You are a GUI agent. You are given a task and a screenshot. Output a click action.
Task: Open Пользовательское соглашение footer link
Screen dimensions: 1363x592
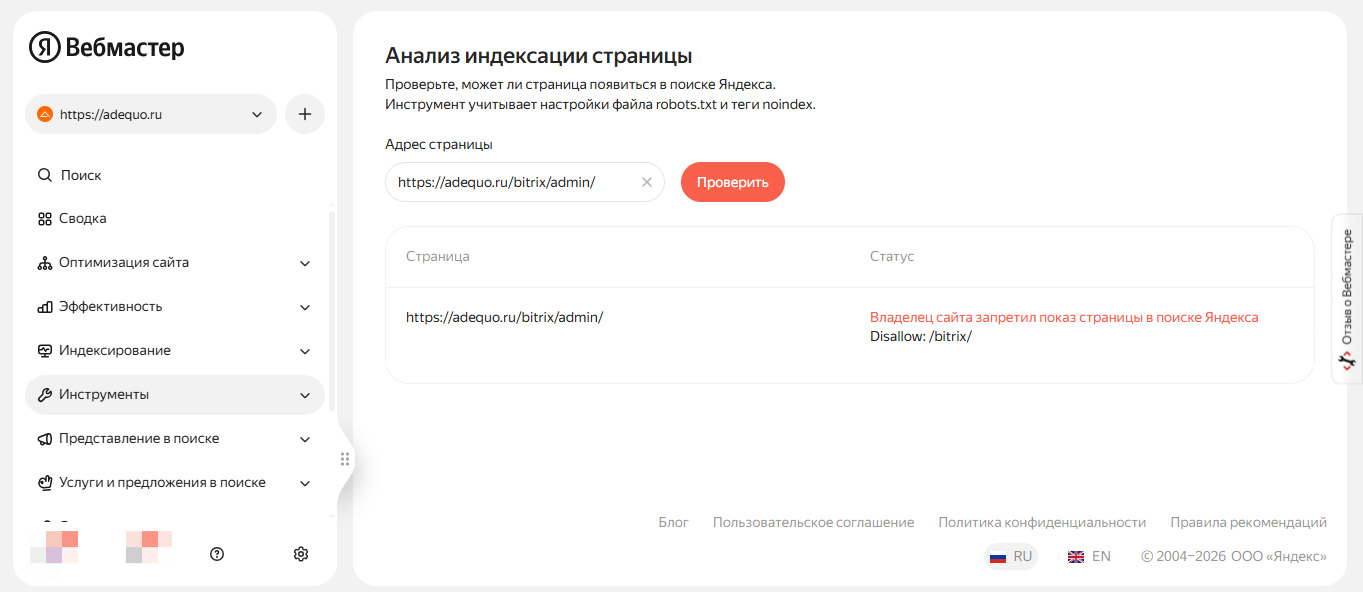[x=813, y=522]
